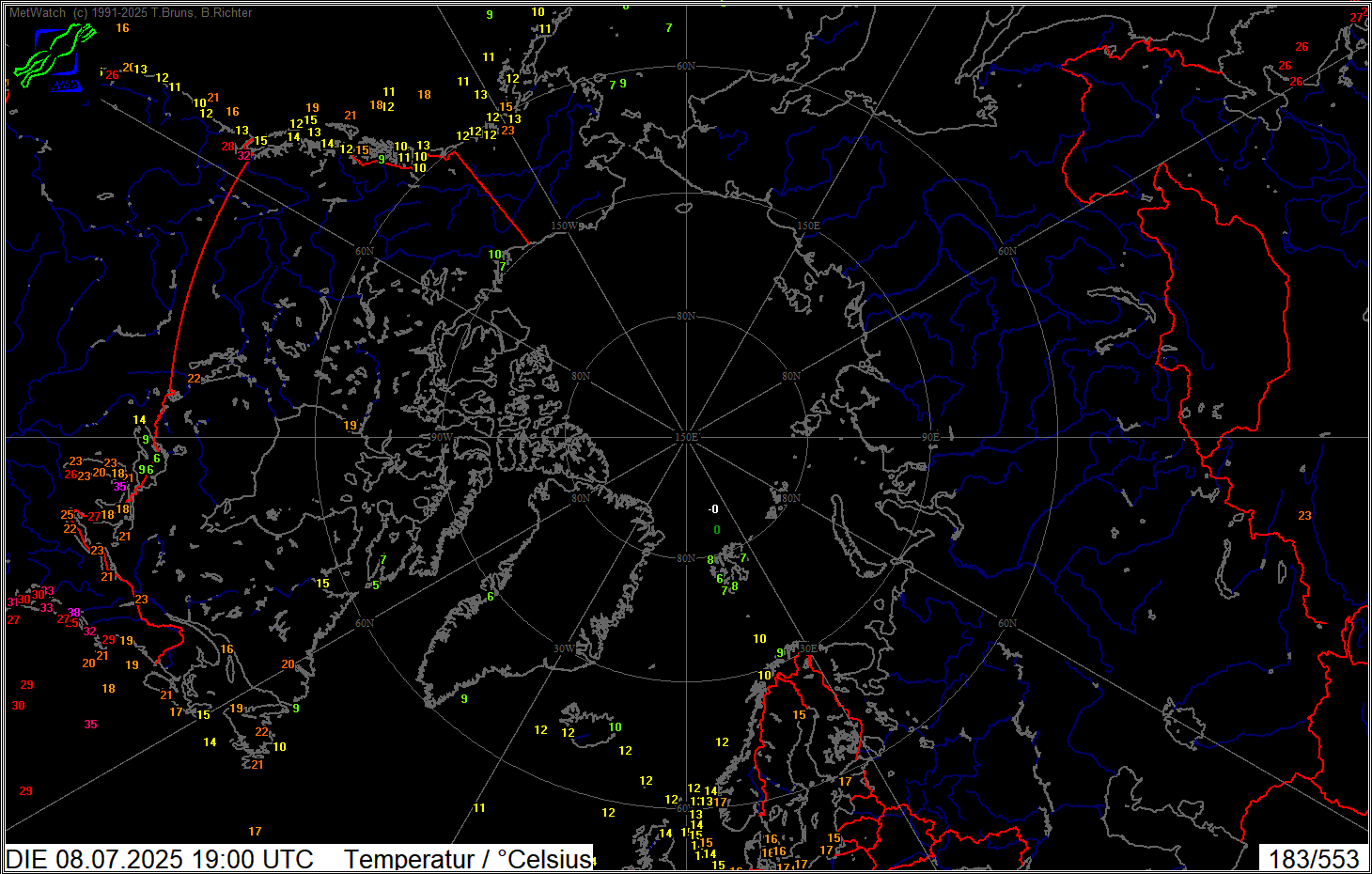Click the white -0 temperature reading
This screenshot has height=874, width=1372.
coord(713,509)
